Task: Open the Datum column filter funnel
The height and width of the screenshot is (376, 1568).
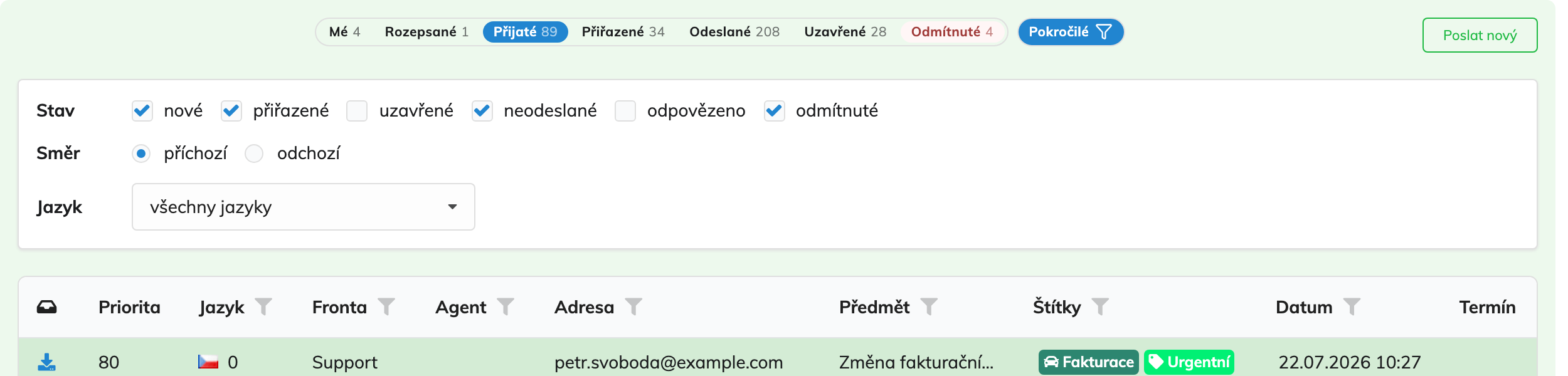Action: tap(1352, 306)
